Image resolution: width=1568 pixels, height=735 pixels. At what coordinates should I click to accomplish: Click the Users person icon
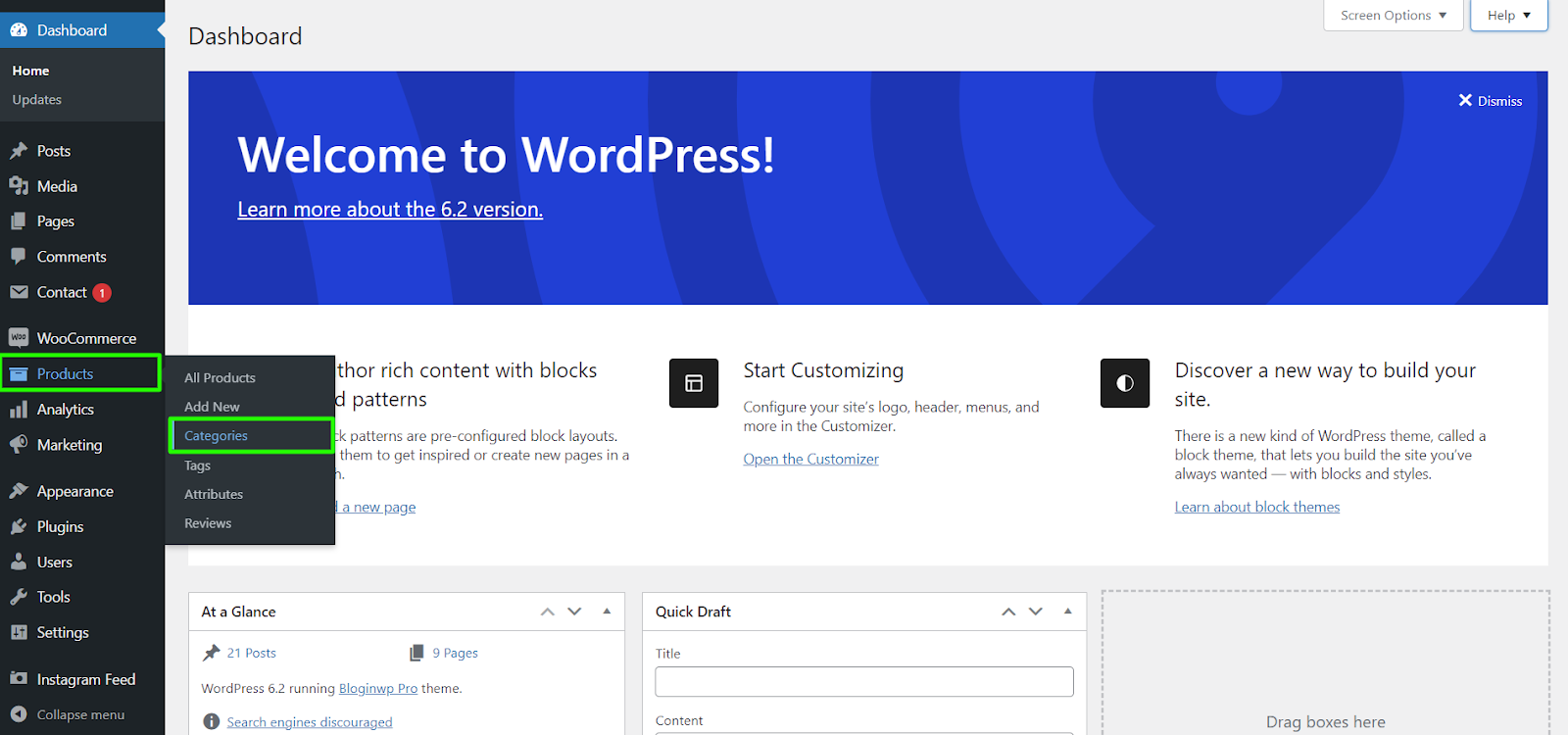point(19,562)
